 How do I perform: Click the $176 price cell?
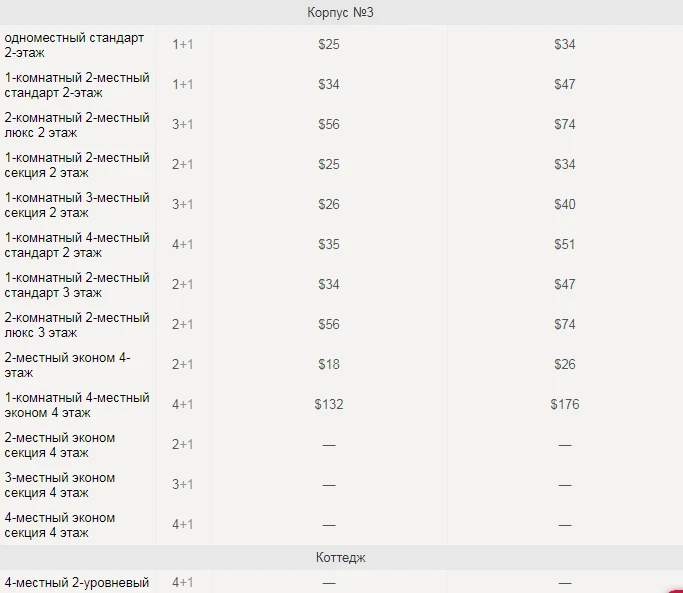[x=564, y=404]
